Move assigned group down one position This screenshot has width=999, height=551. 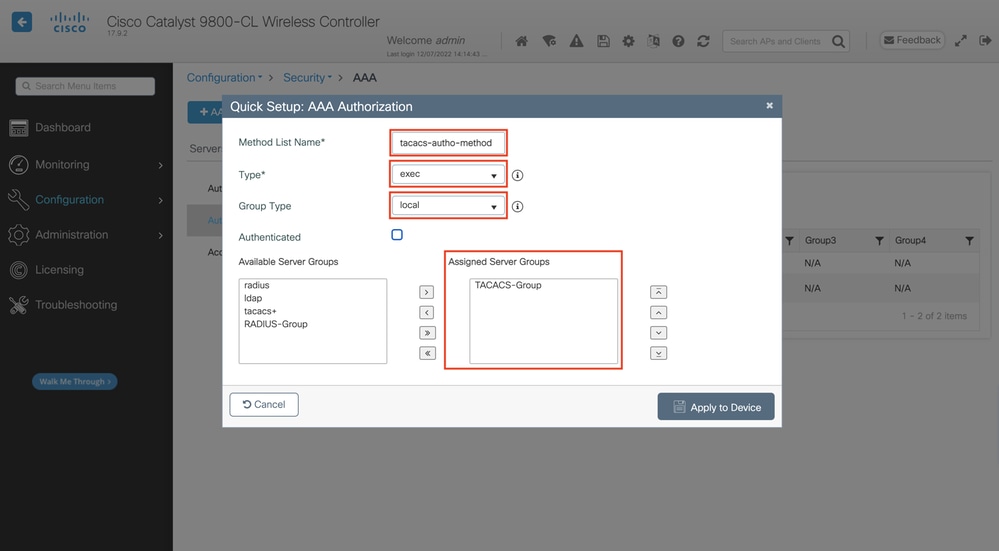pyautogui.click(x=658, y=333)
